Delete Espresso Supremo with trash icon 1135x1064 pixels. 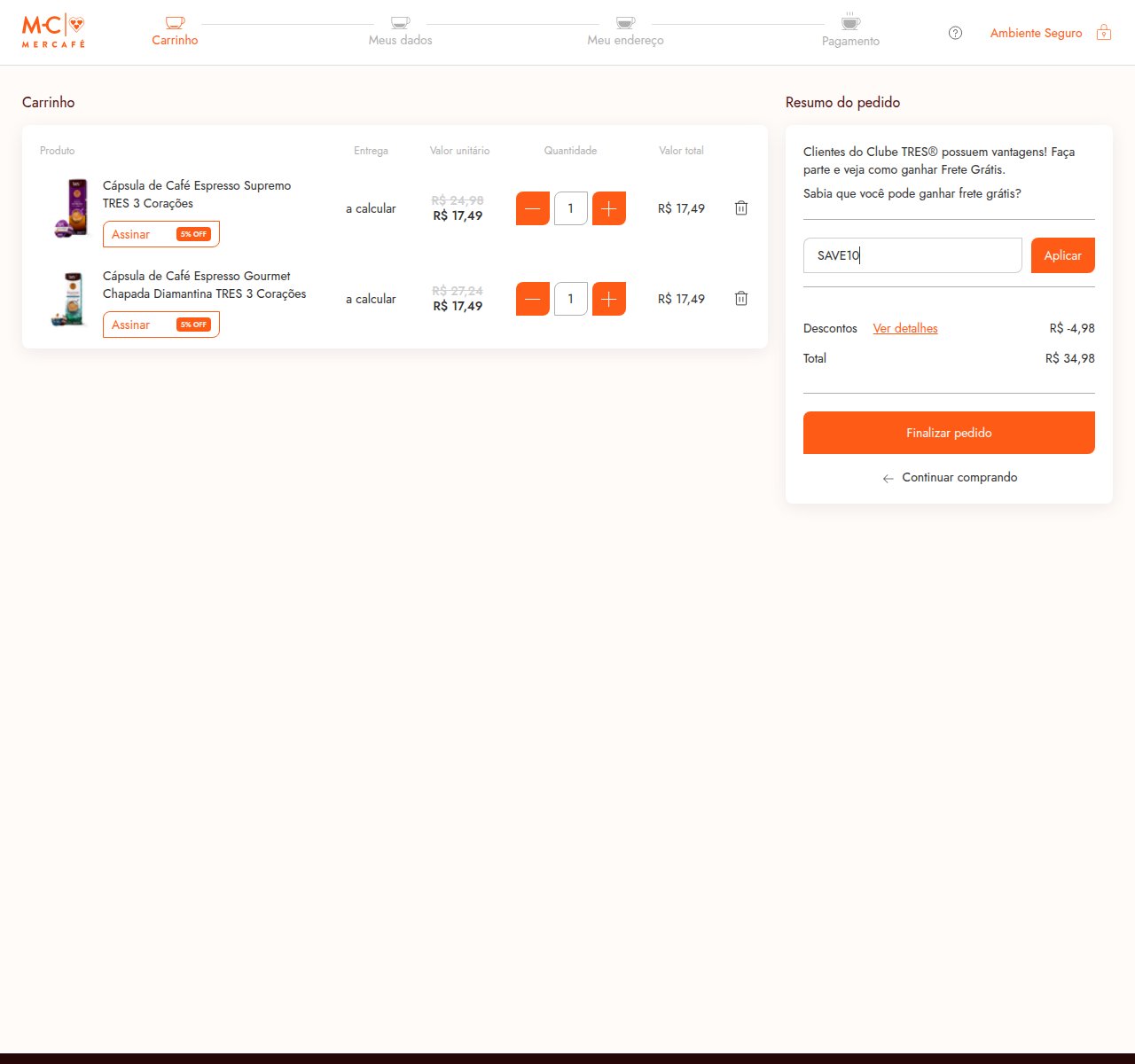click(x=741, y=207)
